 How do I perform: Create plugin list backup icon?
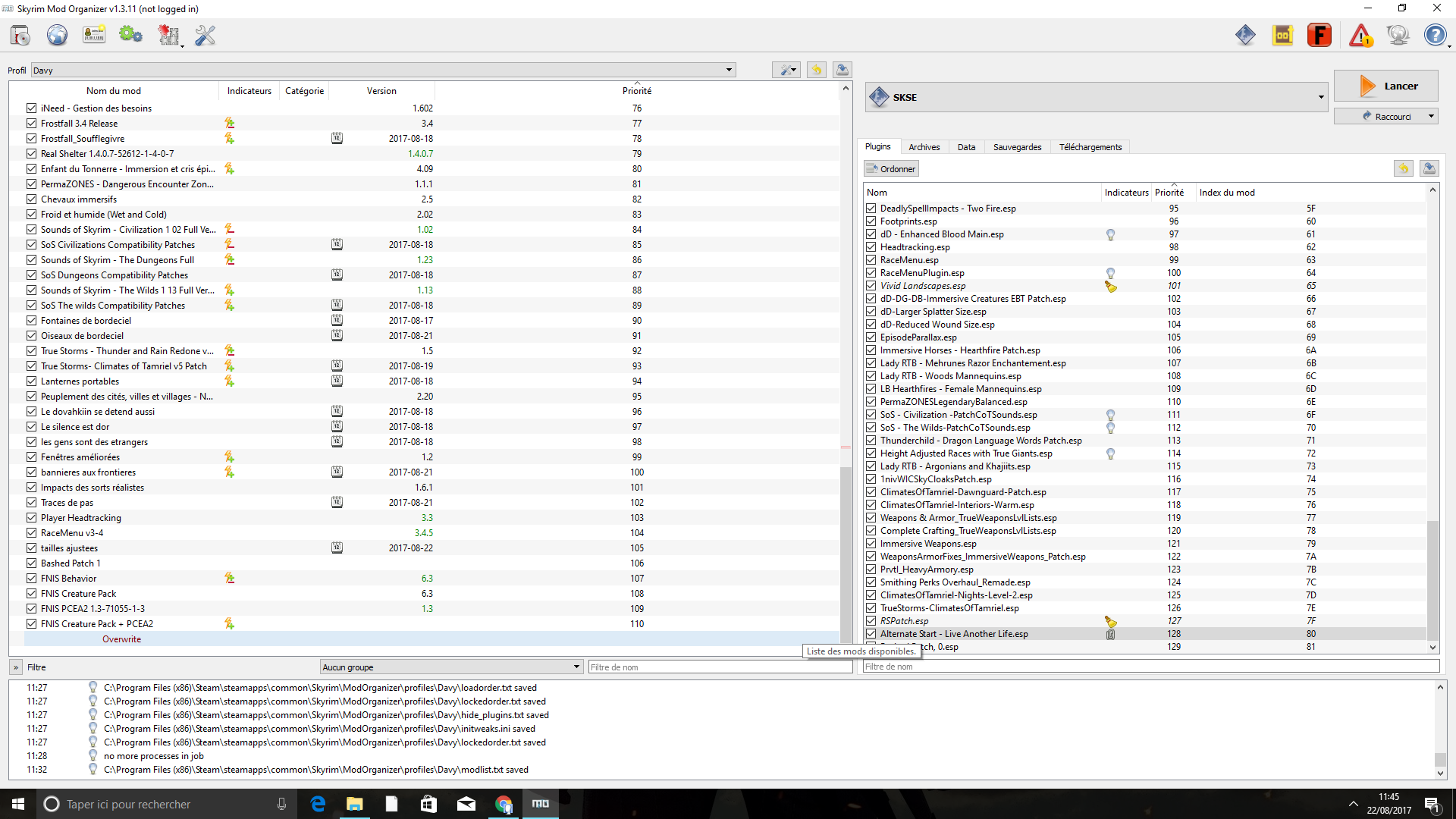click(x=1429, y=168)
